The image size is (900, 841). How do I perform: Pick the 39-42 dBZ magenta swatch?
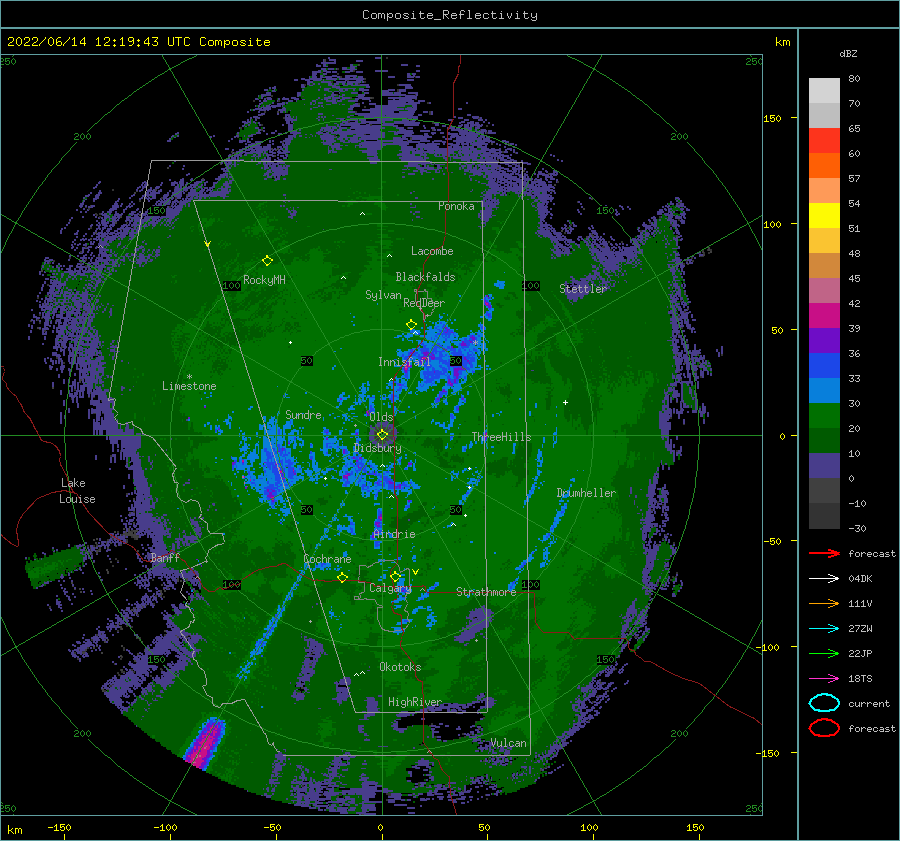click(x=824, y=315)
